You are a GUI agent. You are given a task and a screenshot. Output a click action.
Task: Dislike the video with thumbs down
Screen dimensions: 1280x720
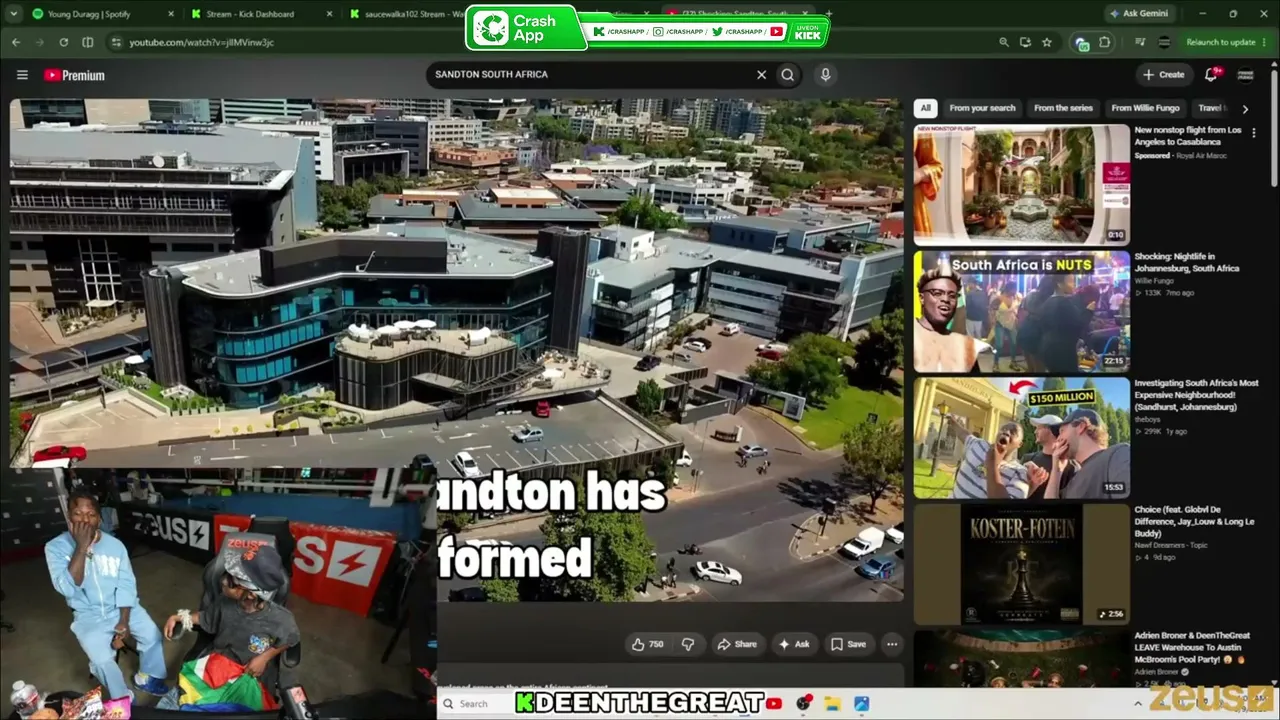[x=688, y=644]
